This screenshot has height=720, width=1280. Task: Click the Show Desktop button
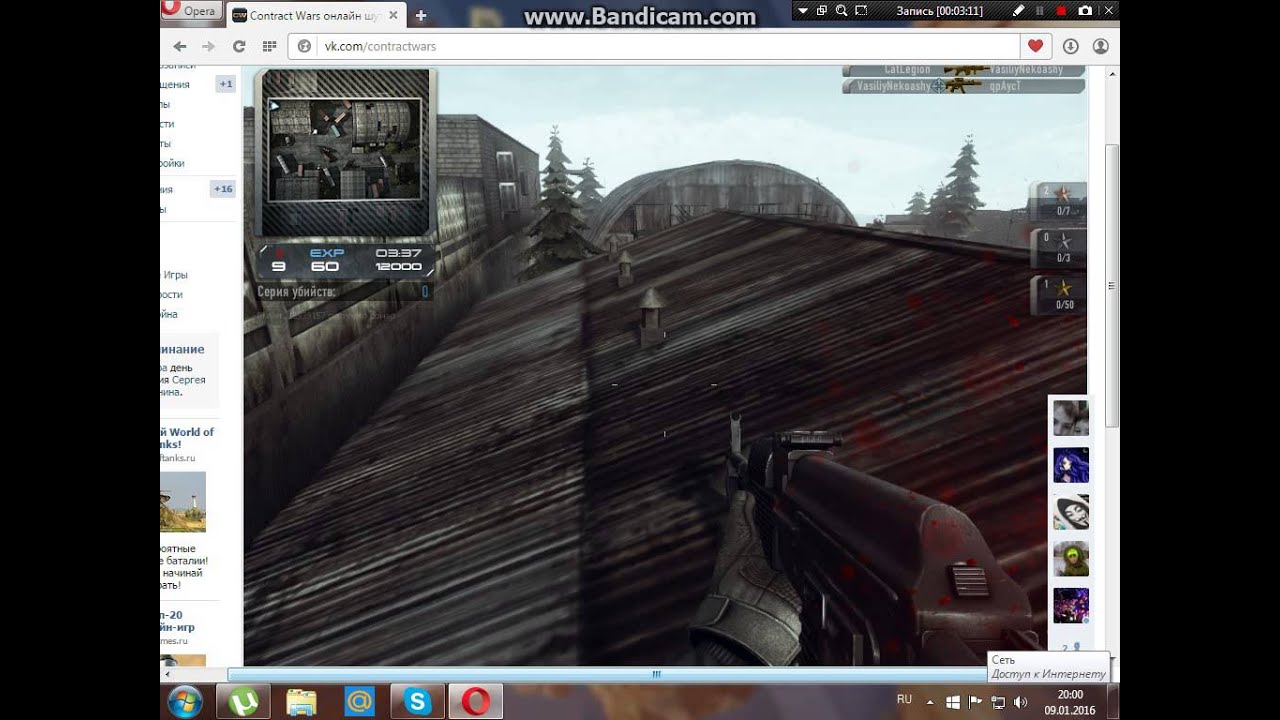point(1113,702)
